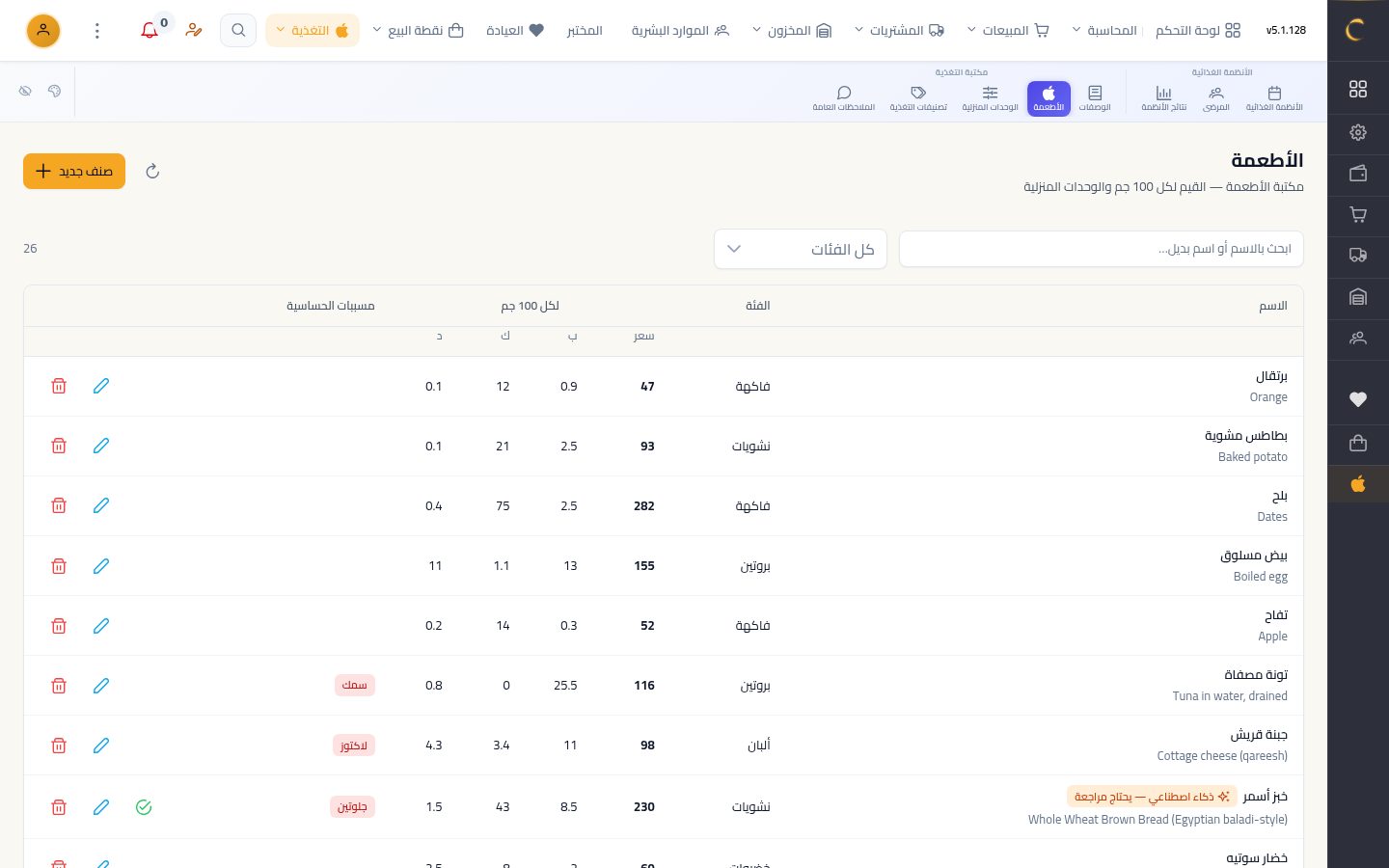Open the Recipes (الوصفات) toolbar icon
Image resolution: width=1389 pixels, height=868 pixels.
click(x=1095, y=98)
